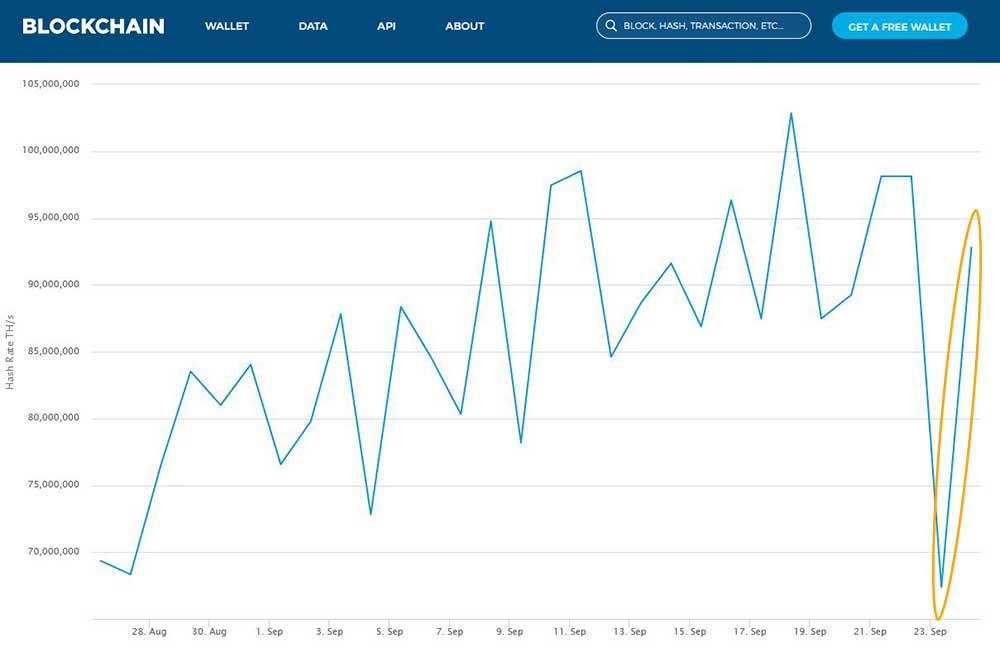Viewport: 1000px width, 667px height.
Task: Click the lowest dip of the hash rate line
Action: point(941,587)
